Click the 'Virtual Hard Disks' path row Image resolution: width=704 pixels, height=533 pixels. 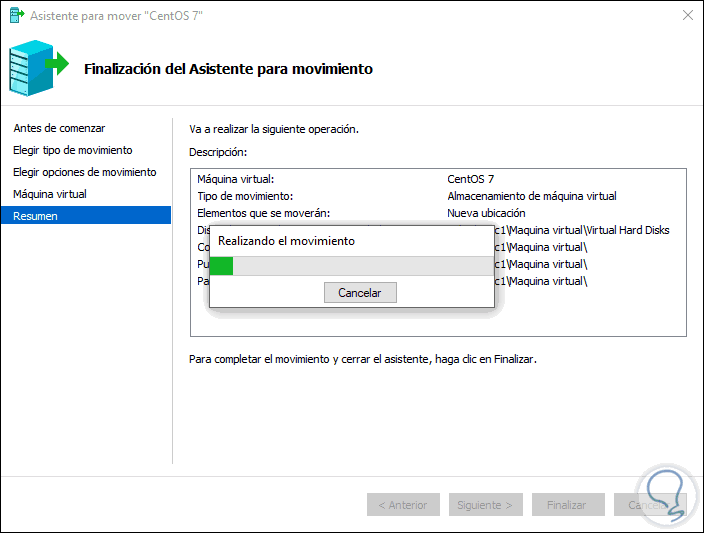coord(581,230)
